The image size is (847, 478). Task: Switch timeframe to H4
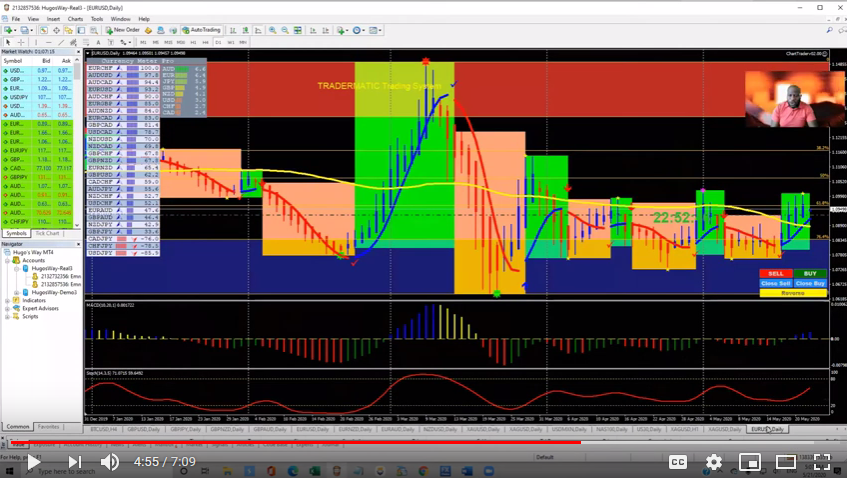[x=205, y=42]
